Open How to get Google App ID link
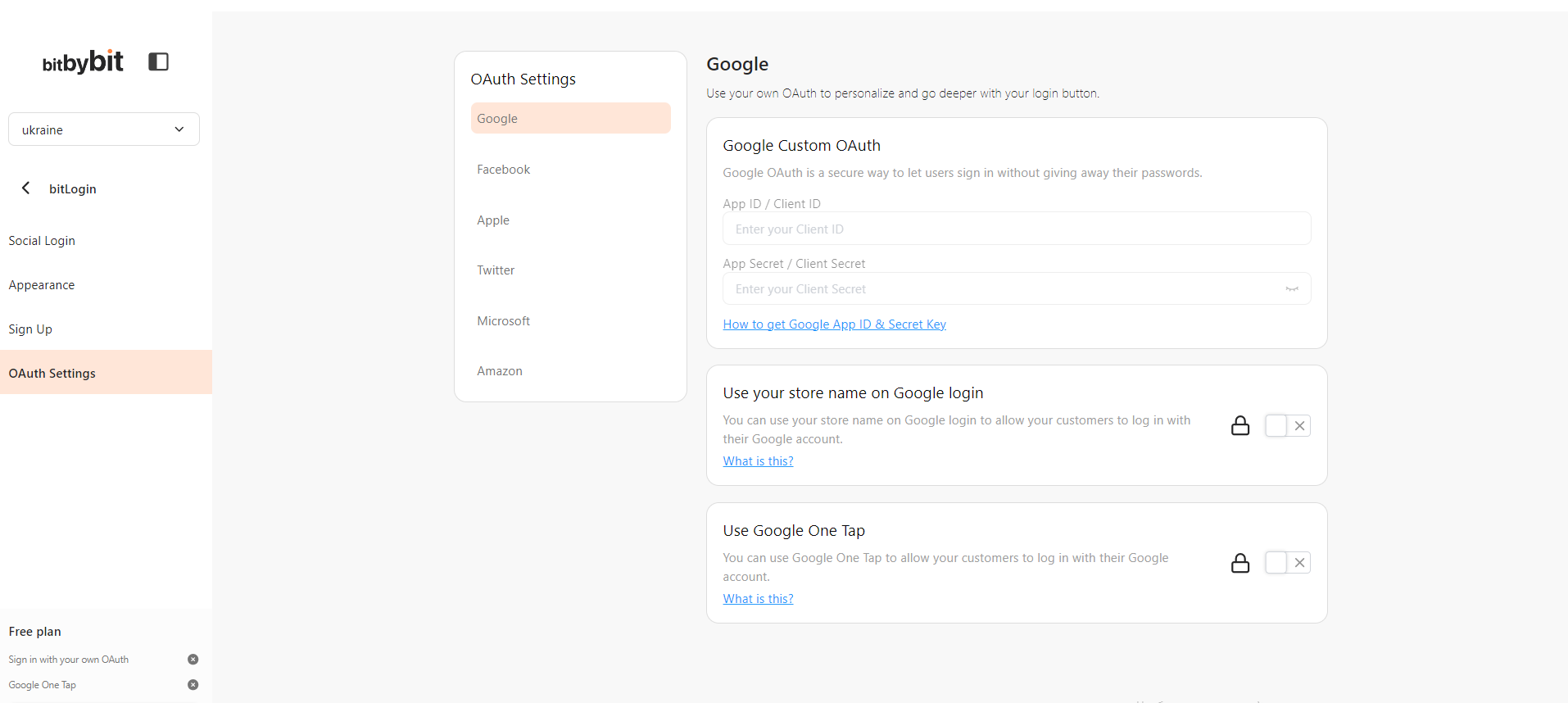Image resolution: width=1568 pixels, height=703 pixels. 834,324
